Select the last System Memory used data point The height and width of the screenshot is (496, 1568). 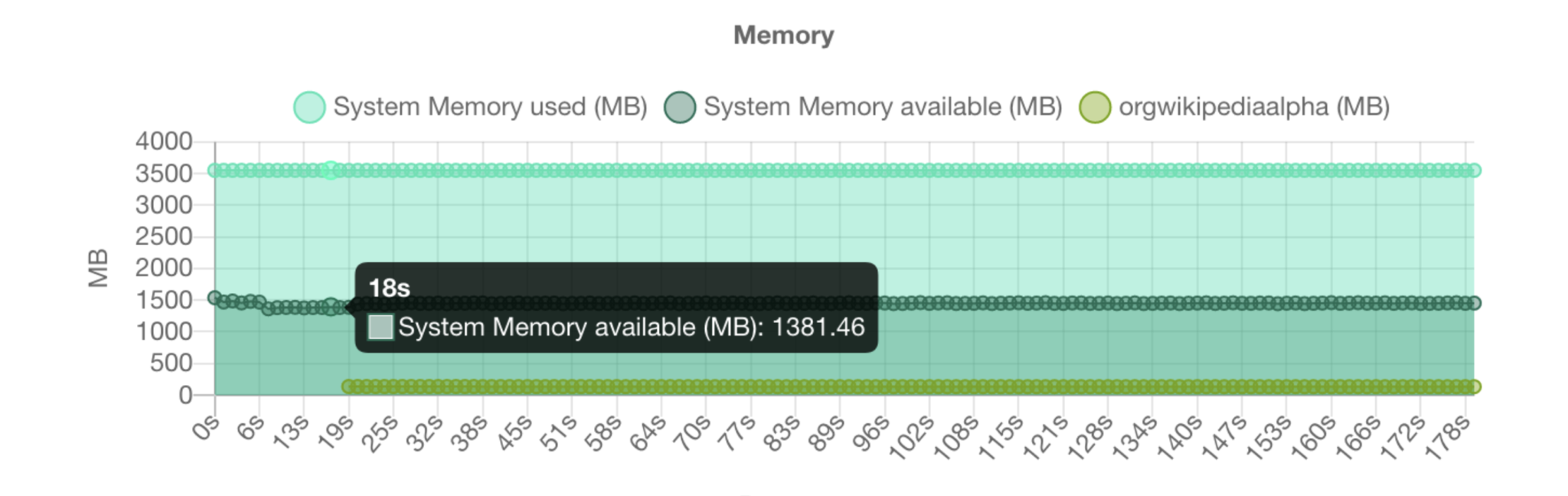1475,170
